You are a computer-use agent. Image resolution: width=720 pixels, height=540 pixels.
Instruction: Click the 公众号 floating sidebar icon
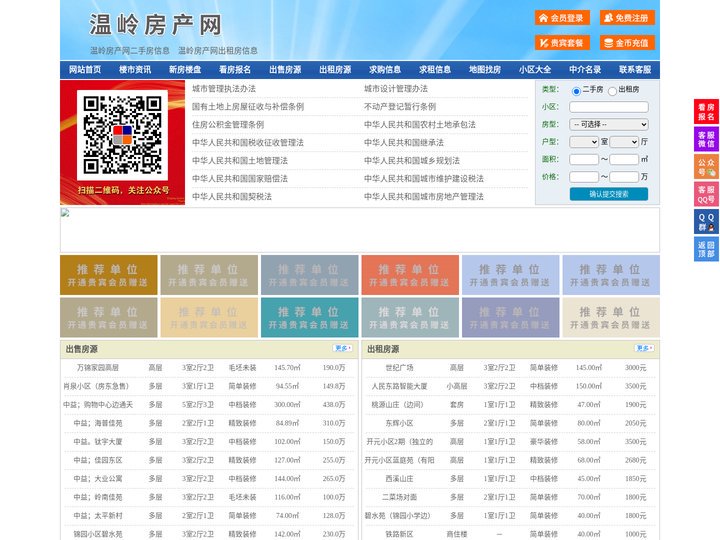pos(706,167)
